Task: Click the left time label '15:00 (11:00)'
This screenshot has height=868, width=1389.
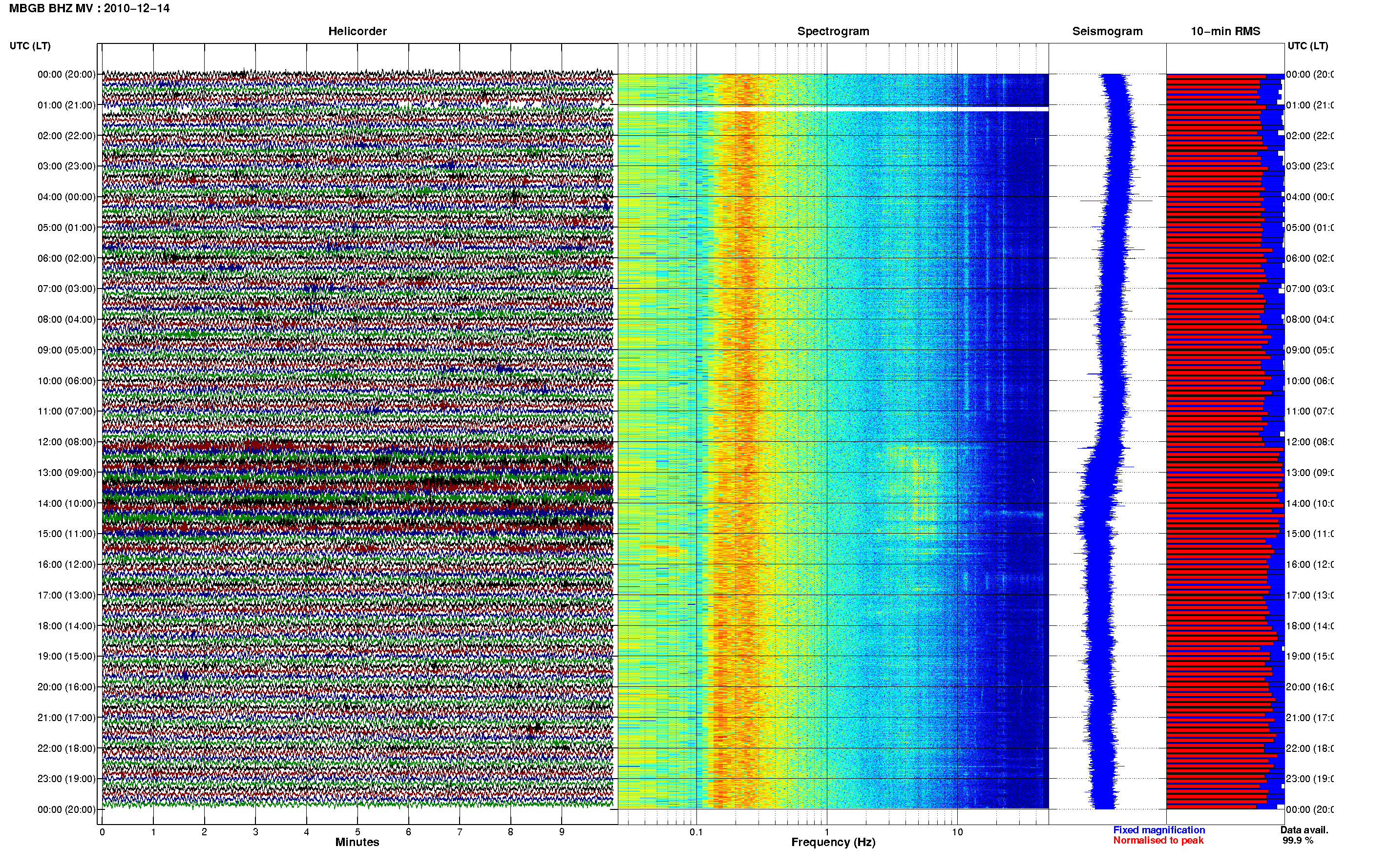Action: tap(66, 533)
